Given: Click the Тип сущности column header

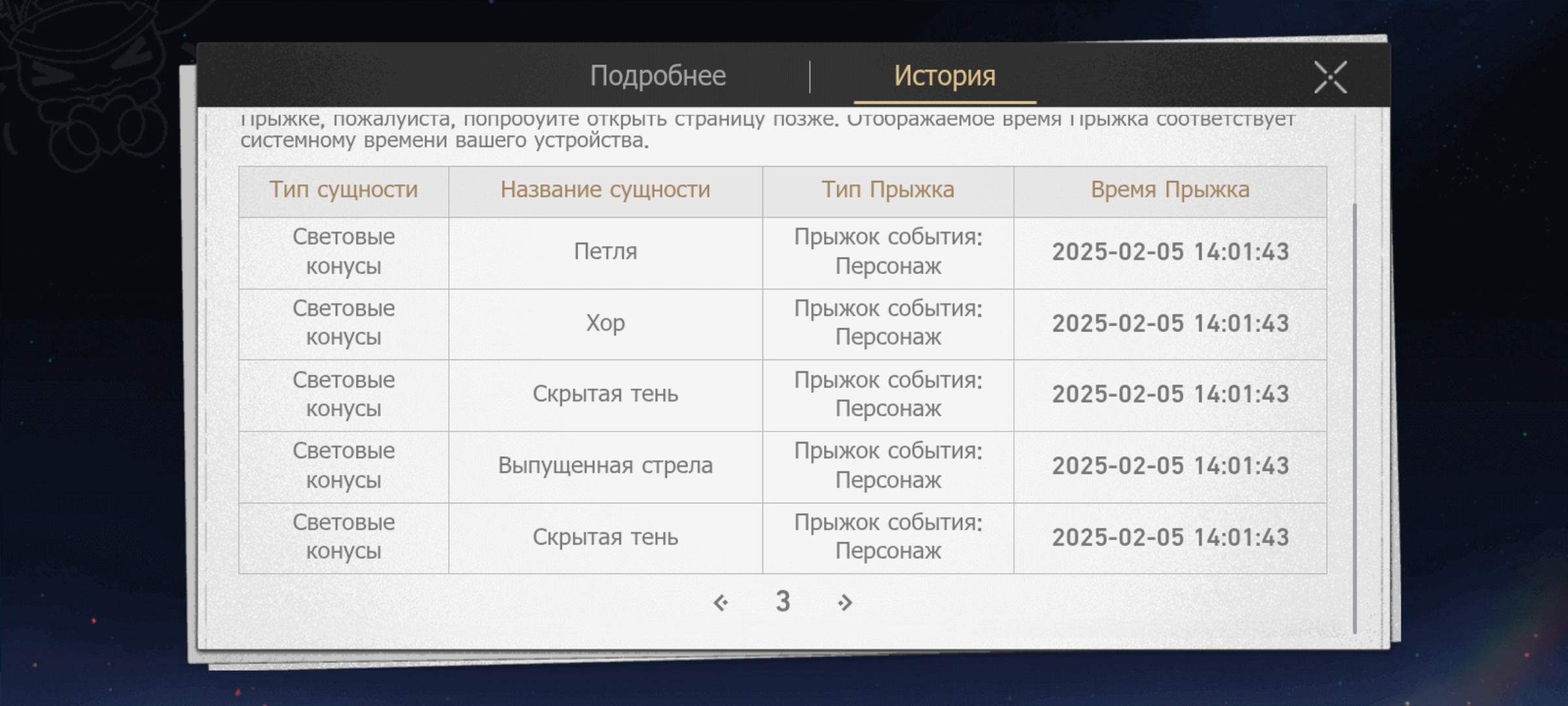Looking at the screenshot, I should [344, 190].
